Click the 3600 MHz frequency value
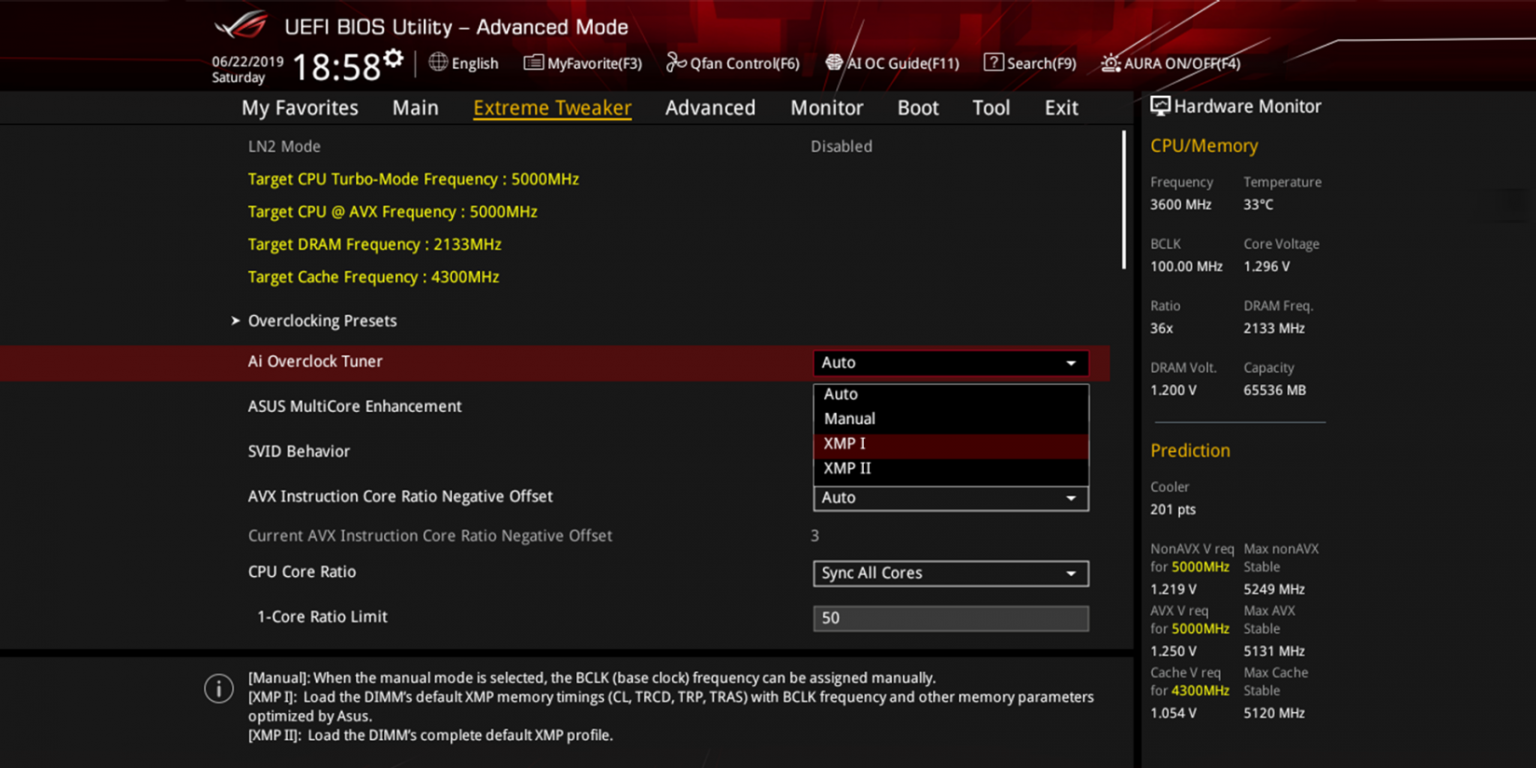The height and width of the screenshot is (768, 1536). (1180, 205)
